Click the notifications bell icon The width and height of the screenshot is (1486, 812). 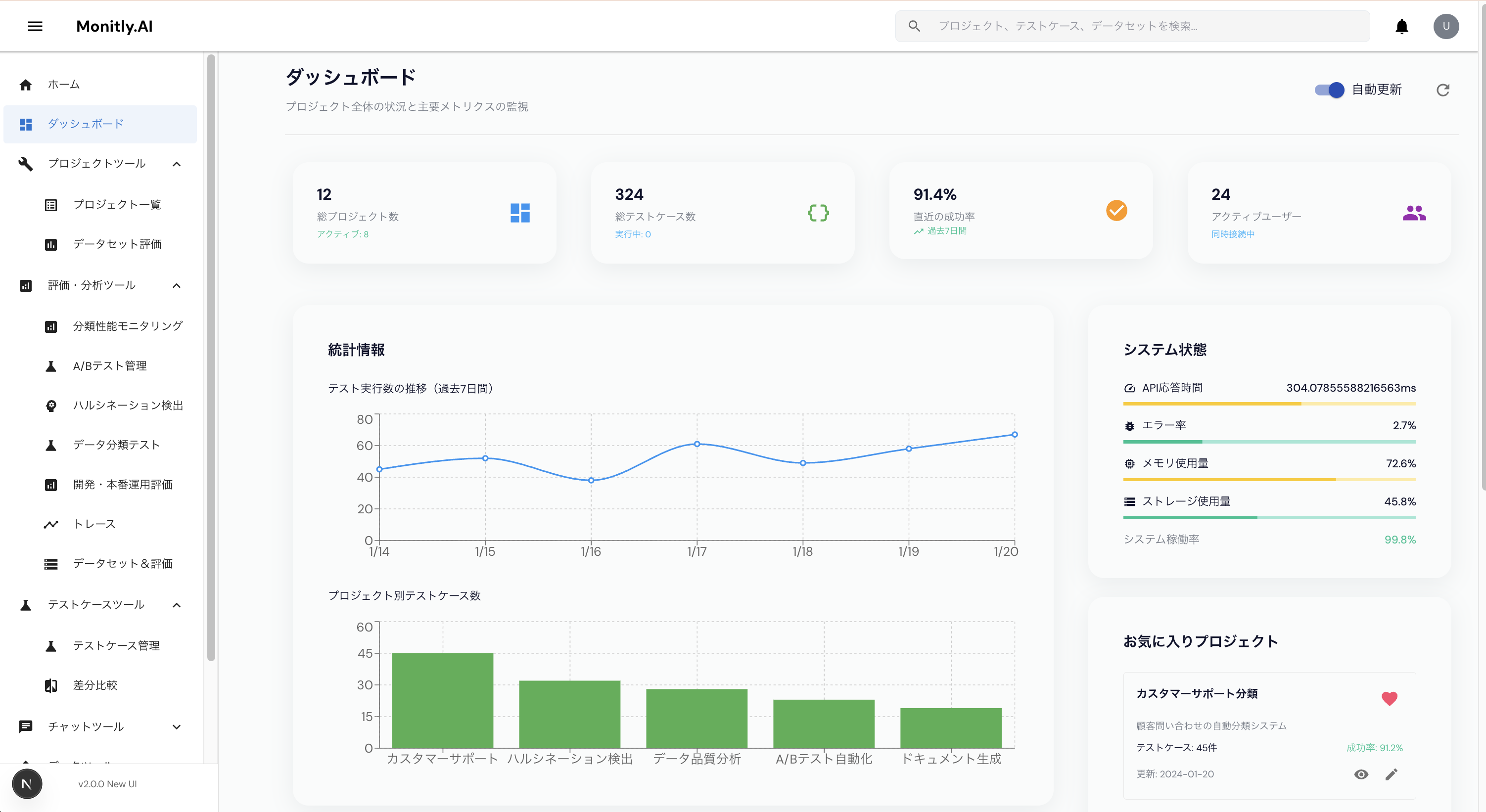[x=1402, y=26]
